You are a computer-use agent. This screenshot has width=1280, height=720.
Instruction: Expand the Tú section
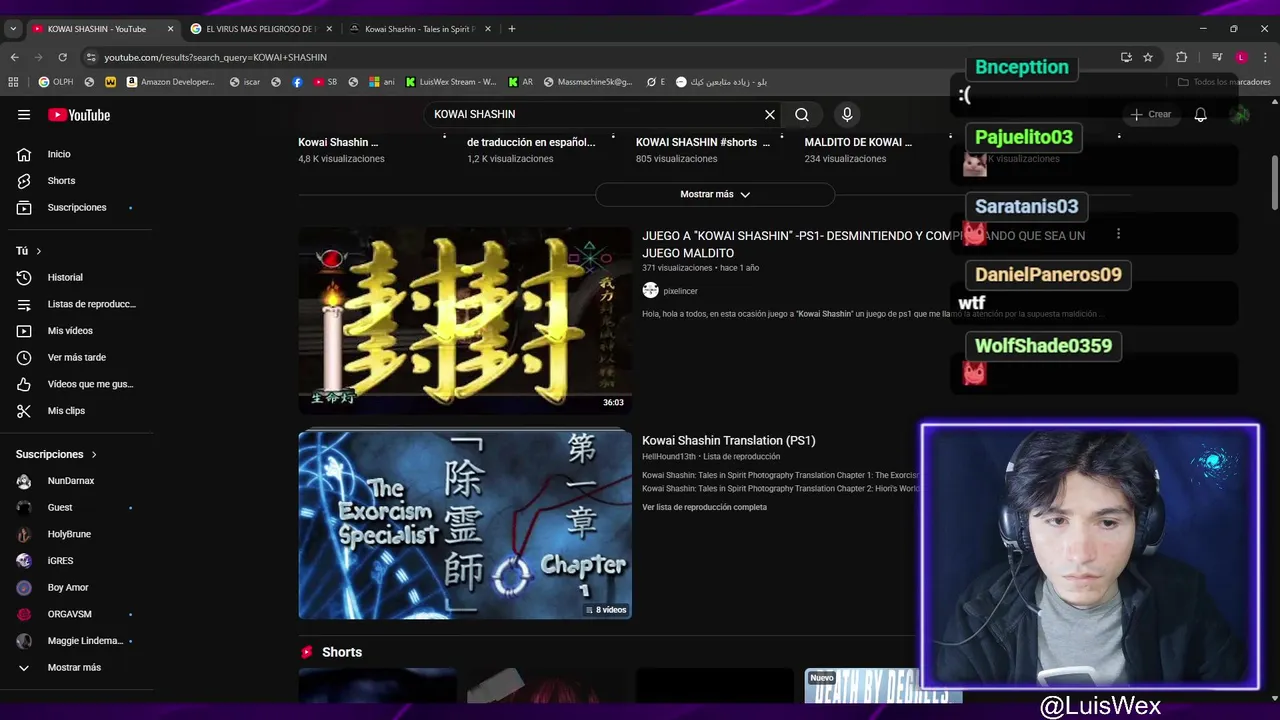coord(28,251)
